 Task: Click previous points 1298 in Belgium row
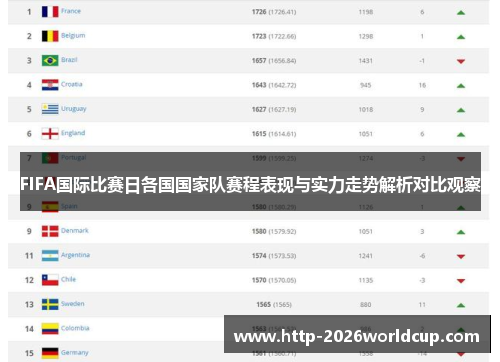click(366, 36)
